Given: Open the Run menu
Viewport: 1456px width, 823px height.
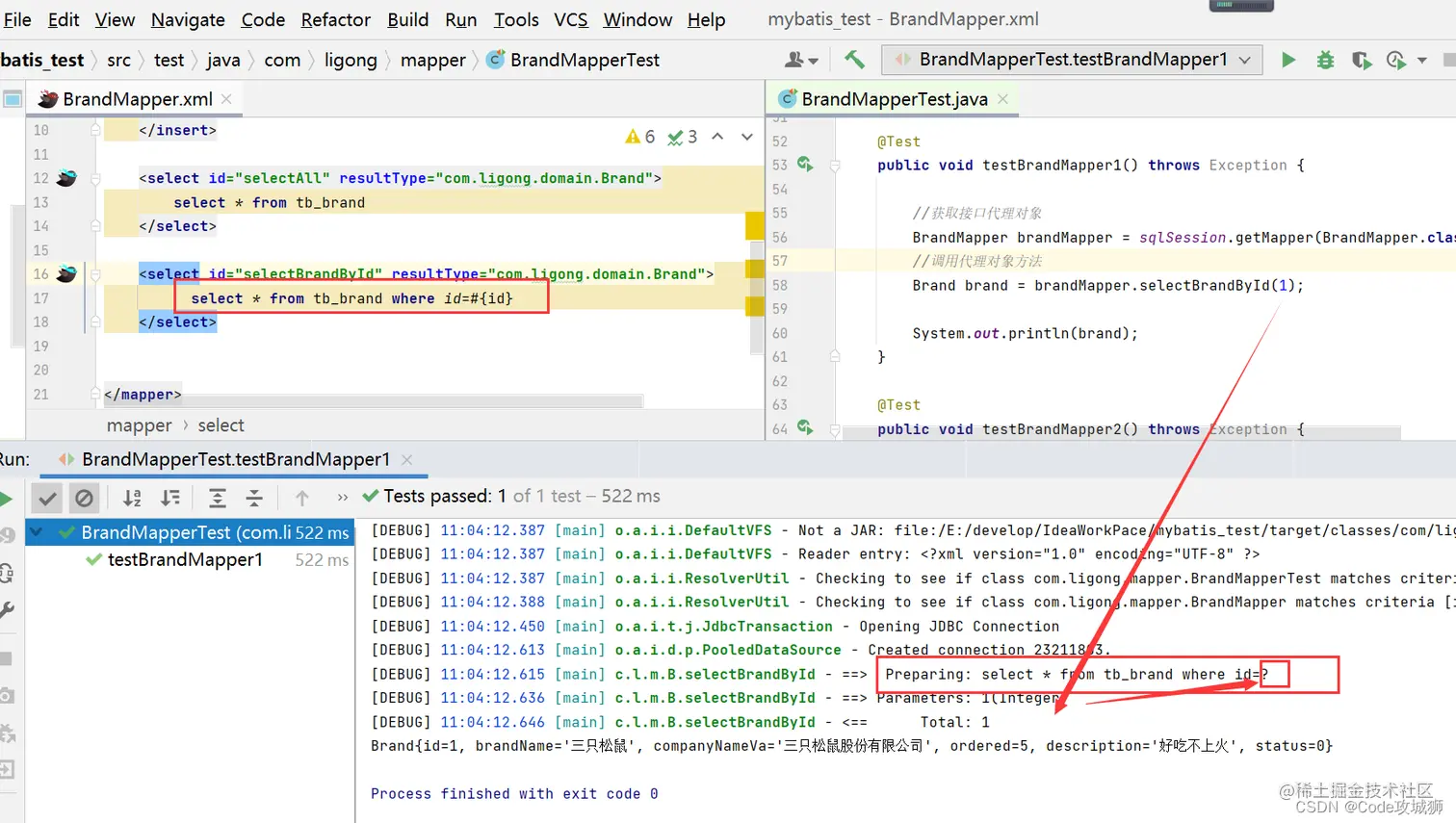Looking at the screenshot, I should point(460,19).
